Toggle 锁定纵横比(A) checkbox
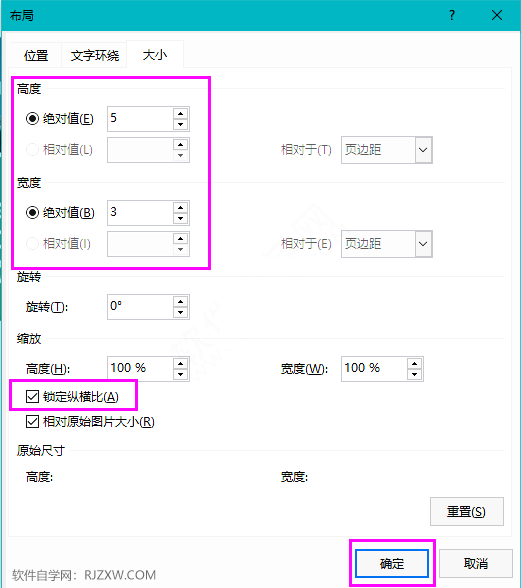Viewport: 521px width, 588px height. tap(32, 396)
